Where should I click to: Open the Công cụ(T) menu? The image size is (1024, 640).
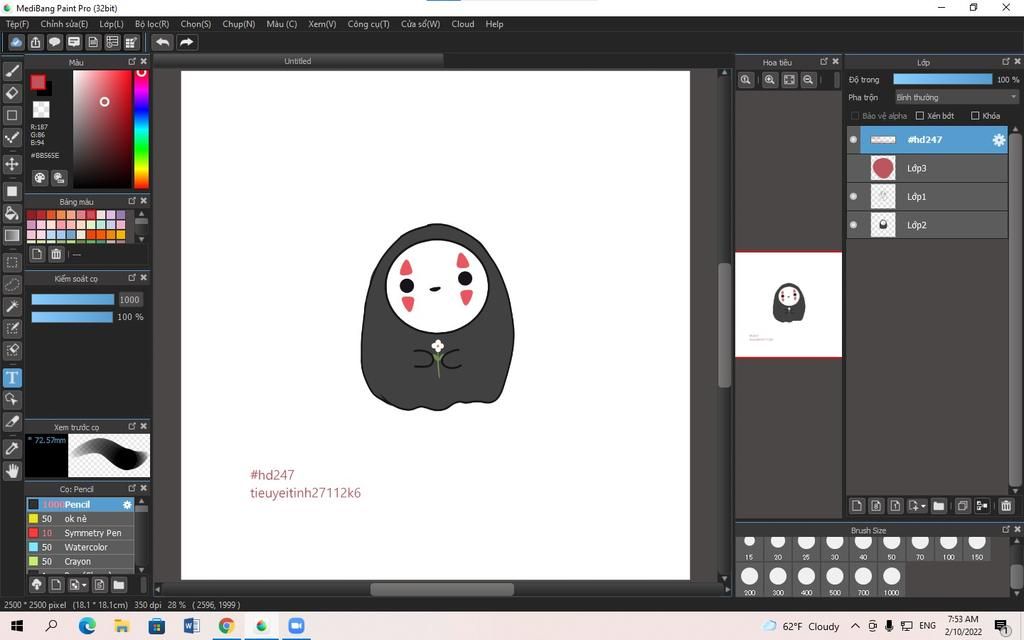click(368, 24)
